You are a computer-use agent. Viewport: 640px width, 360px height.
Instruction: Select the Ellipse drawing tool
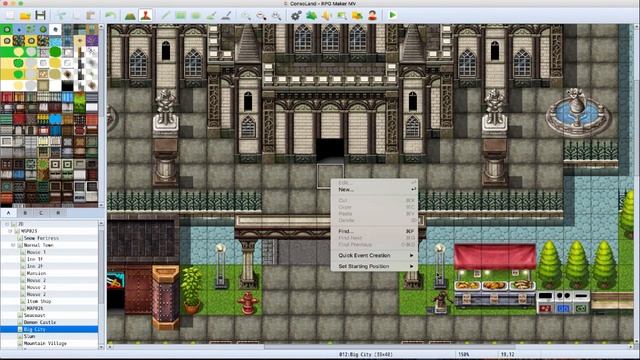[x=196, y=16]
